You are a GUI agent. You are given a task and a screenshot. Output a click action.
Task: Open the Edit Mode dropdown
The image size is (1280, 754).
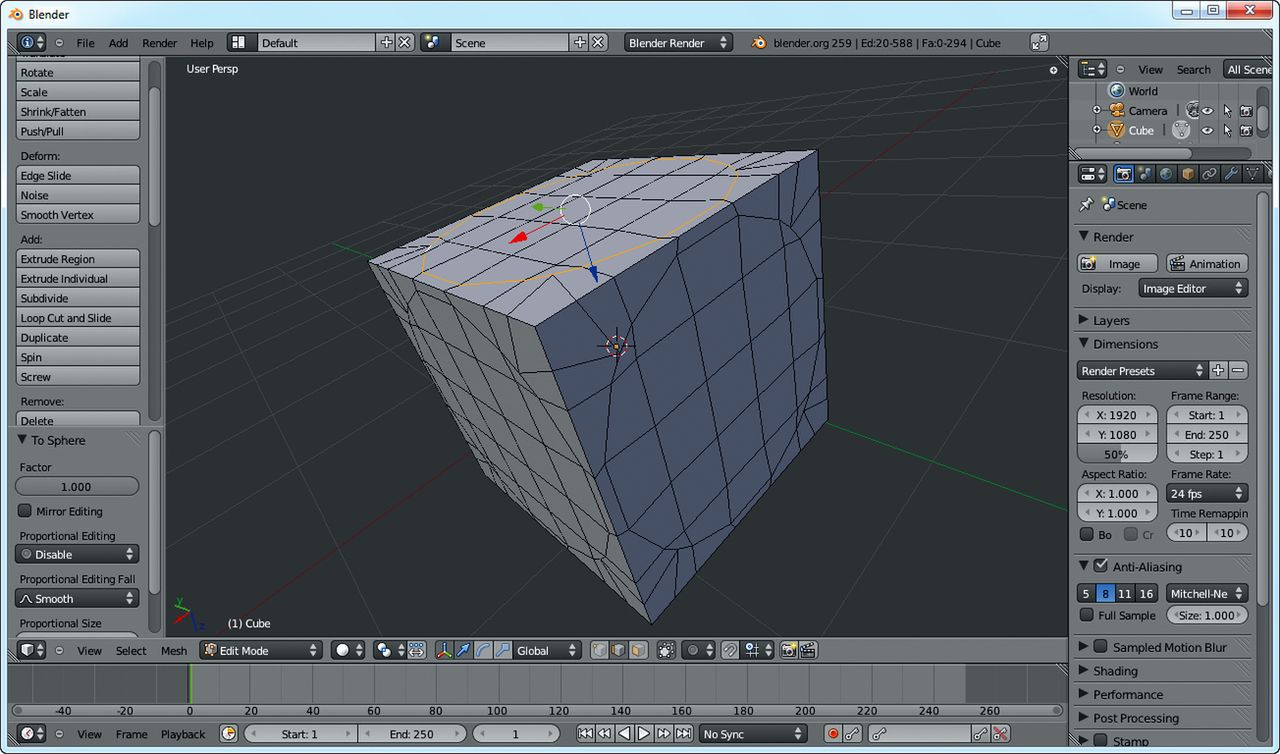[x=260, y=650]
